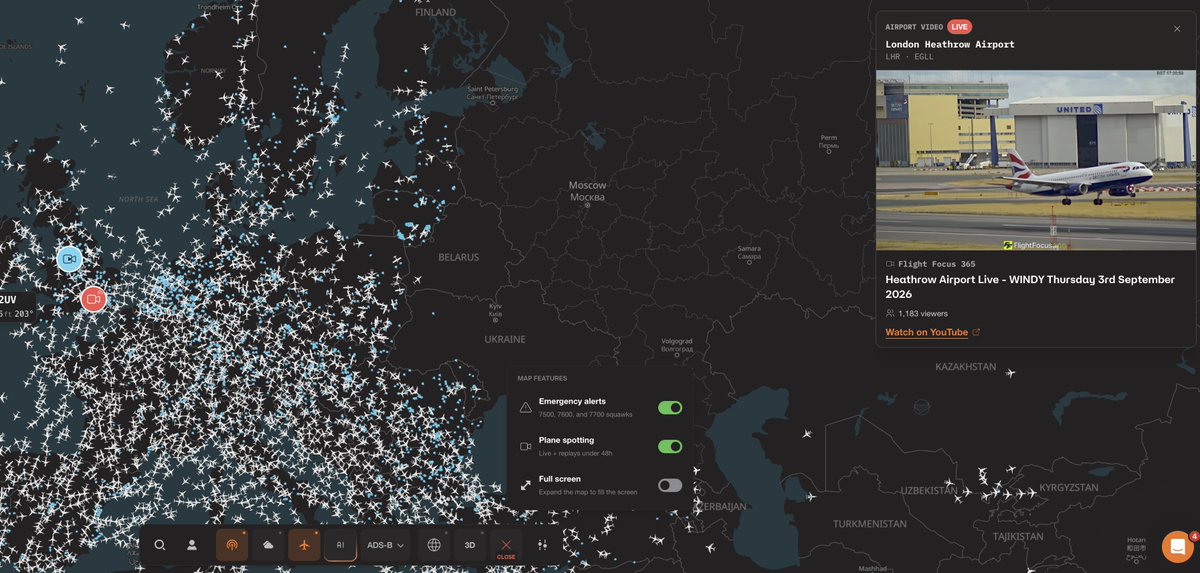This screenshot has width=1200, height=573.
Task: Select the blue camera marker on map
Action: pyautogui.click(x=69, y=259)
